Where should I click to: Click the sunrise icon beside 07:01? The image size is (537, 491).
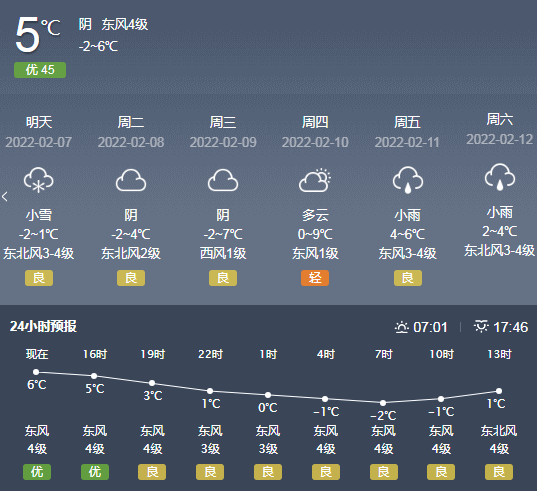(x=402, y=327)
